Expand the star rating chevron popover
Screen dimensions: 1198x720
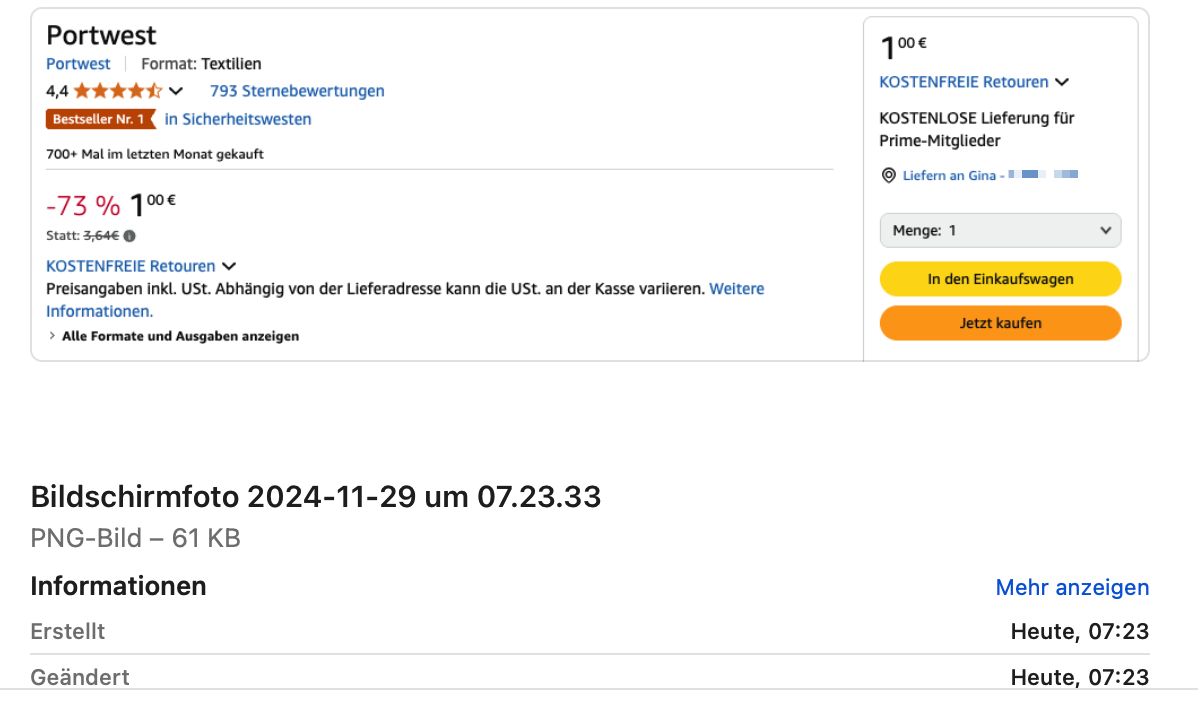[176, 91]
